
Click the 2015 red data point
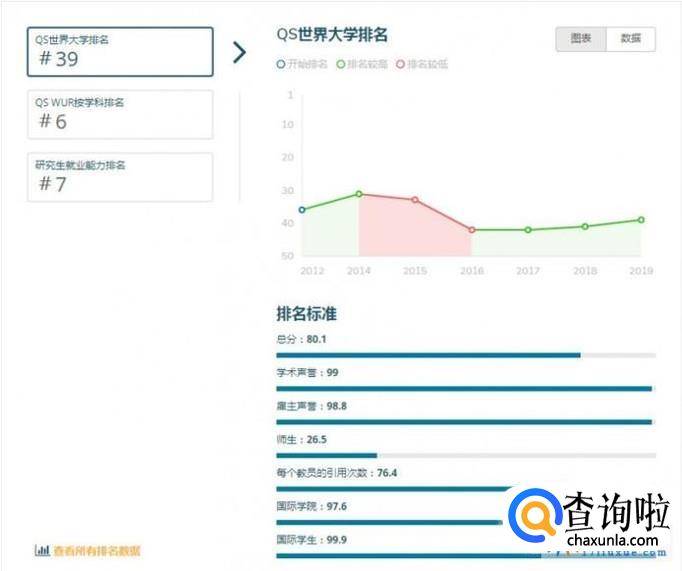[x=415, y=200]
